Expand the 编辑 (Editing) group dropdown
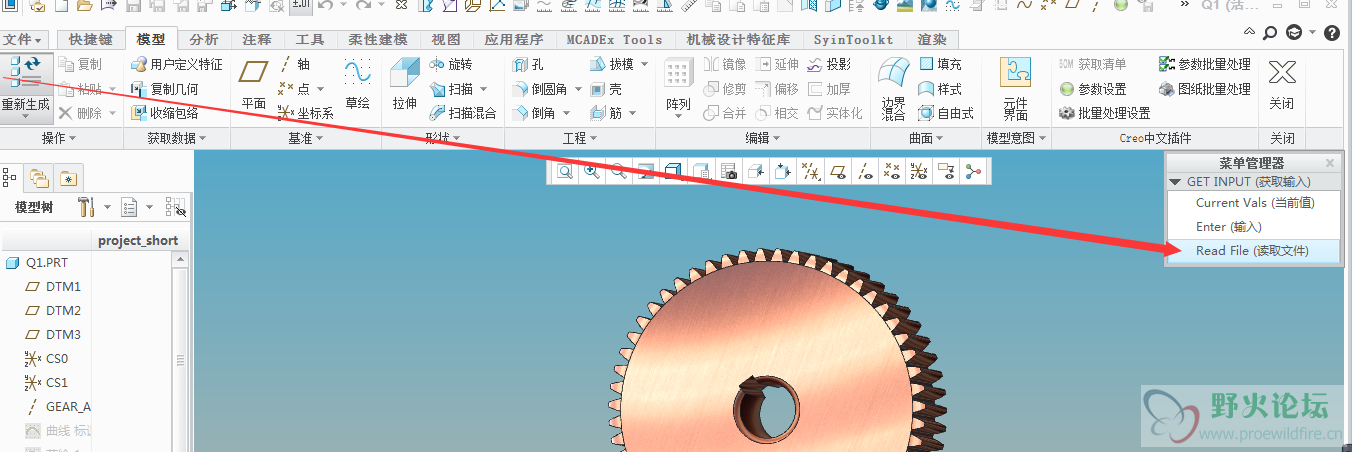 tap(763, 138)
